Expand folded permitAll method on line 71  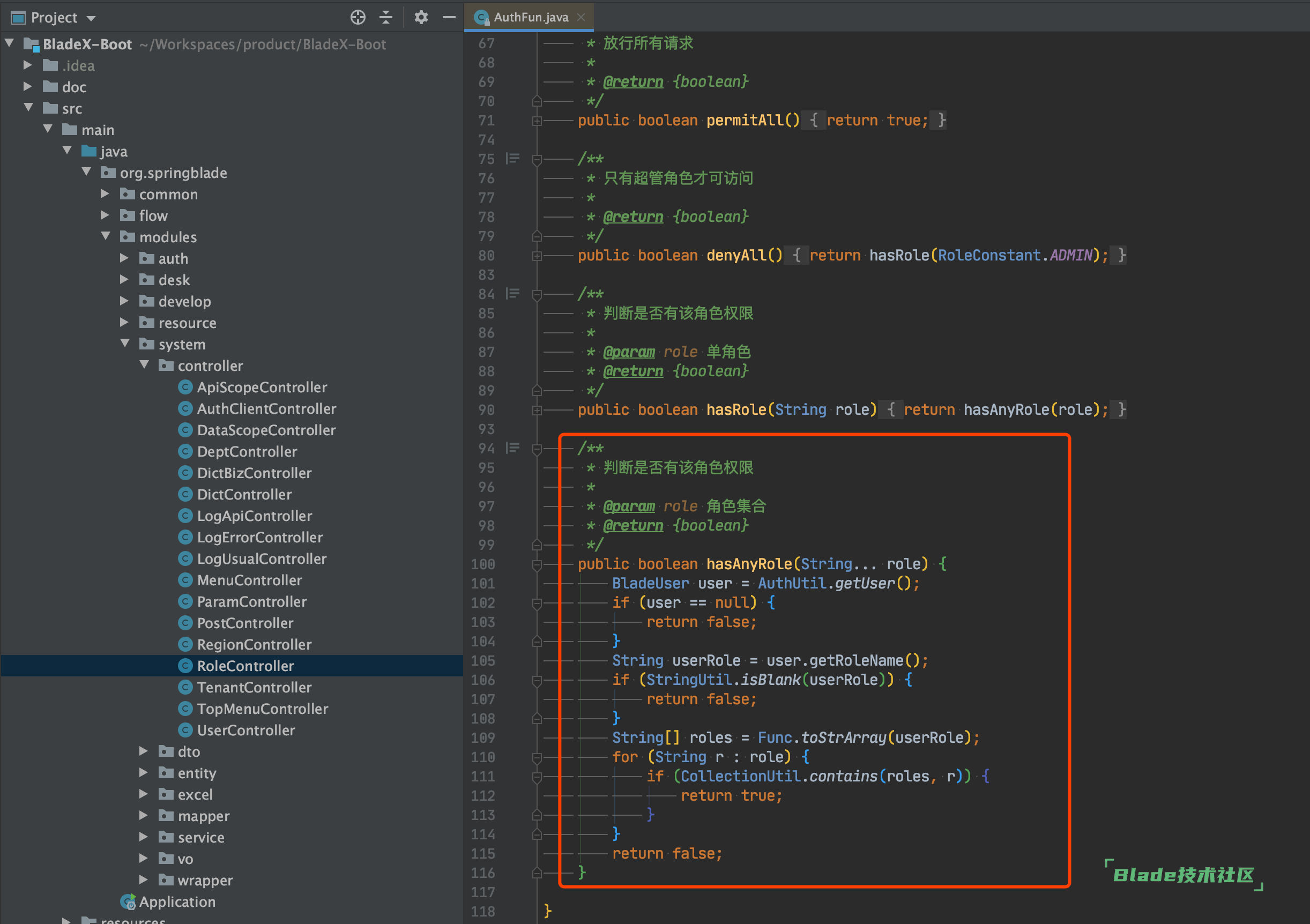click(x=537, y=121)
